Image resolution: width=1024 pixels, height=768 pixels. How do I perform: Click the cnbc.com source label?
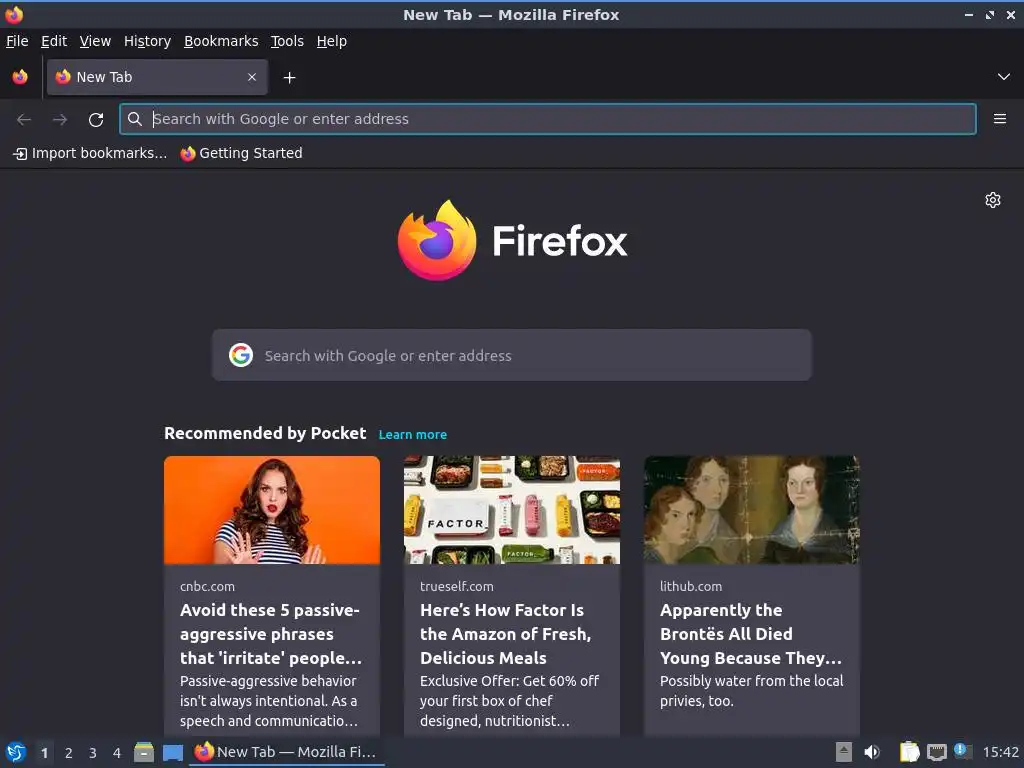coord(207,586)
